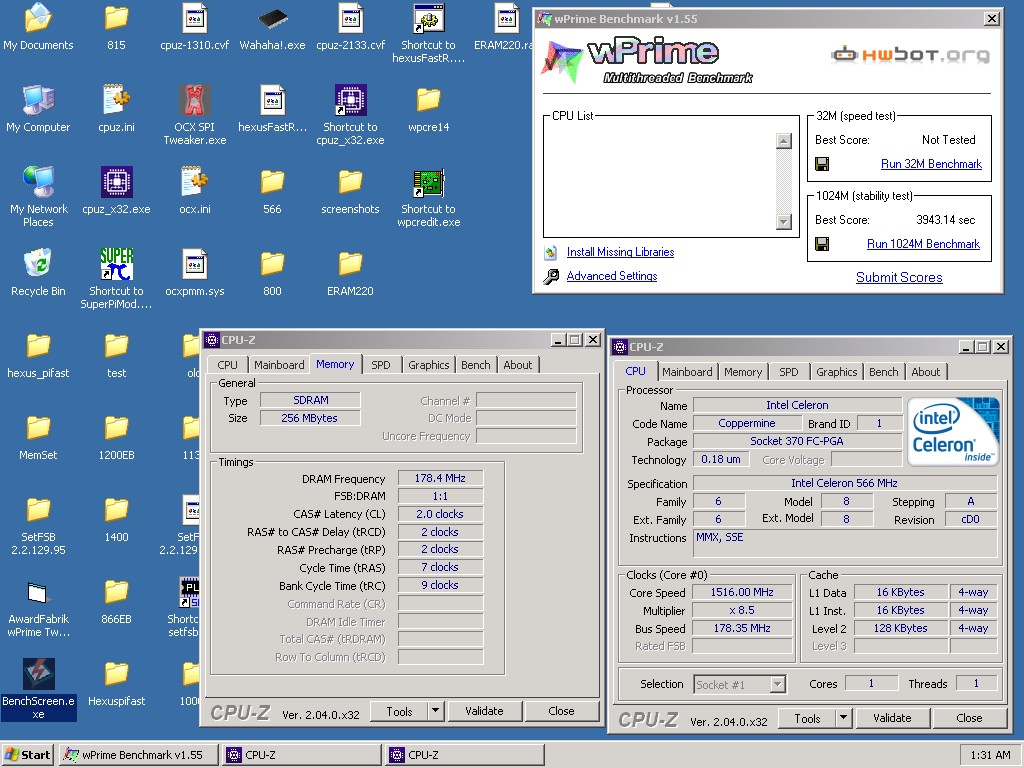The image size is (1024, 768).
Task: Switch to wPrime Benchmark v1.55 taskbar button
Action: click(137, 755)
